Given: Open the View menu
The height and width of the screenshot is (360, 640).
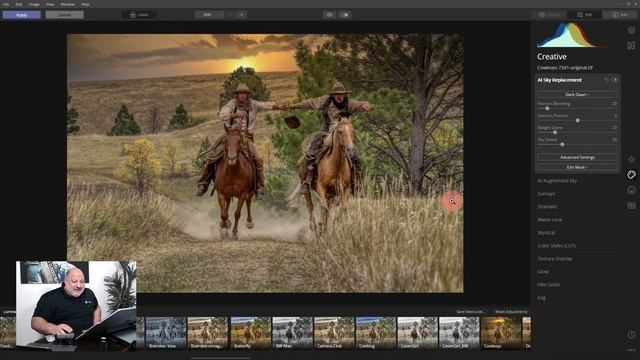Looking at the screenshot, I should click(x=50, y=4).
